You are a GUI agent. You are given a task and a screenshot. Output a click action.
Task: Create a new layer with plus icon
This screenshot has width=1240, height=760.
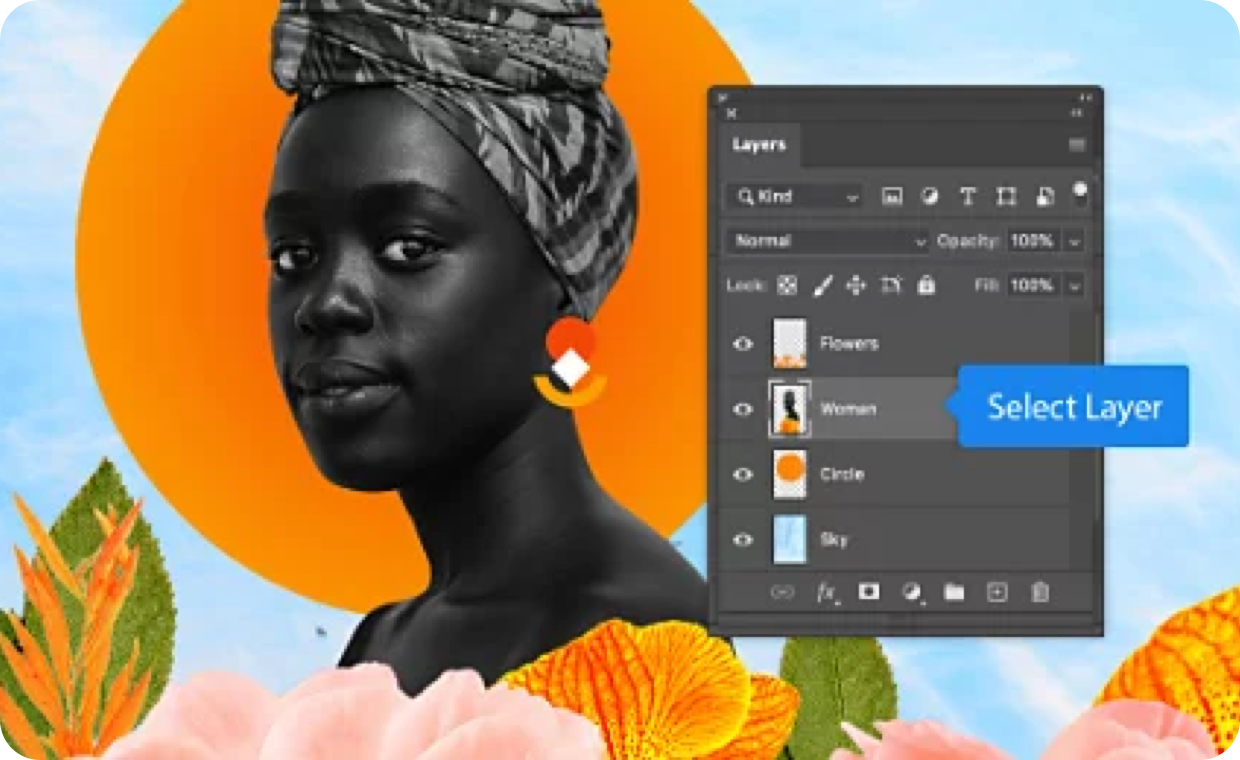coord(997,592)
